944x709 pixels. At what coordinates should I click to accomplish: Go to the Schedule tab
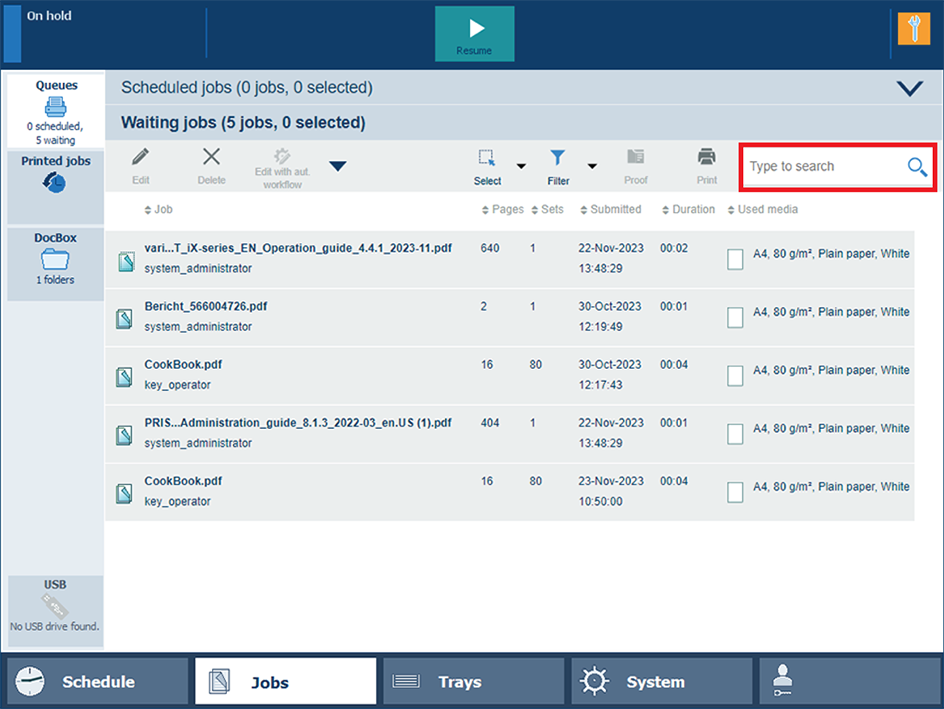pos(97,682)
